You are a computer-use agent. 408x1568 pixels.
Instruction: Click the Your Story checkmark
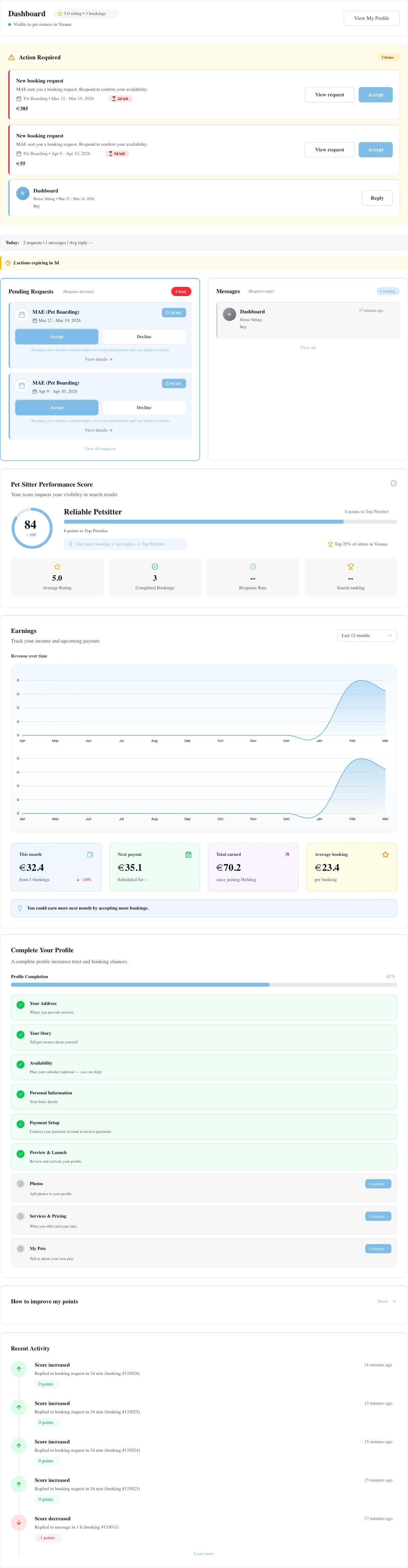click(x=20, y=1035)
